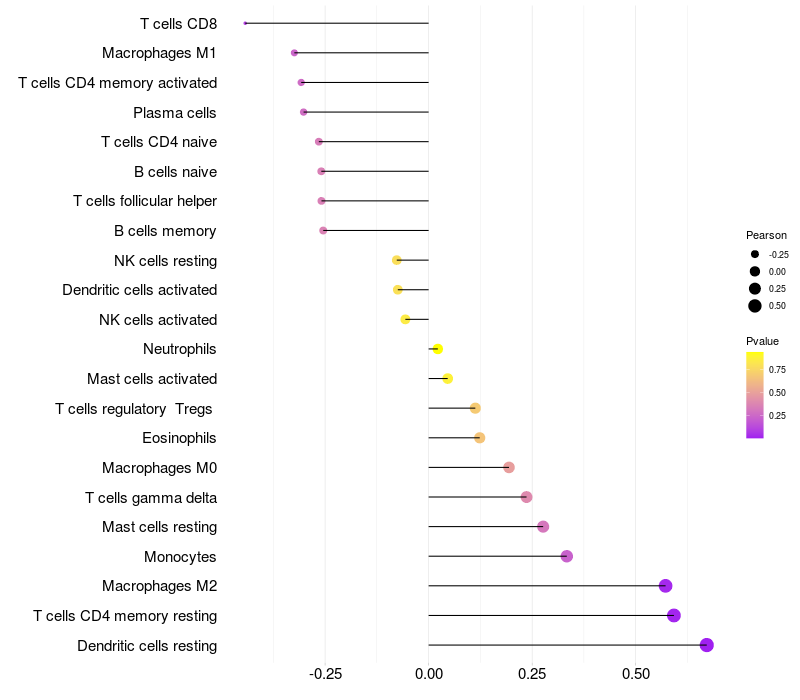This screenshot has width=800, height=700.
Task: Select the Macrophages M2 purple dot
Action: pyautogui.click(x=665, y=586)
